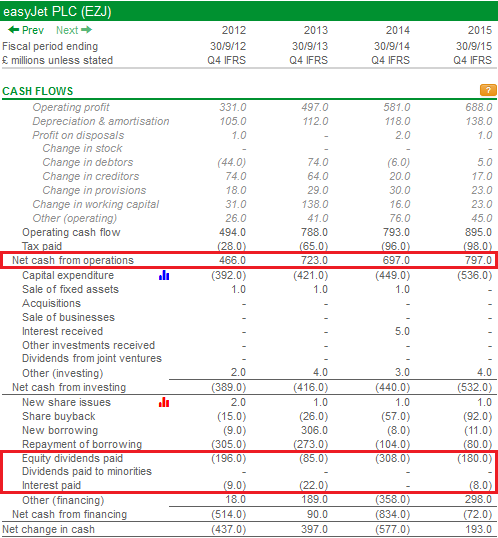Select the Share buyback label
498x538 pixels.
(x=59, y=416)
